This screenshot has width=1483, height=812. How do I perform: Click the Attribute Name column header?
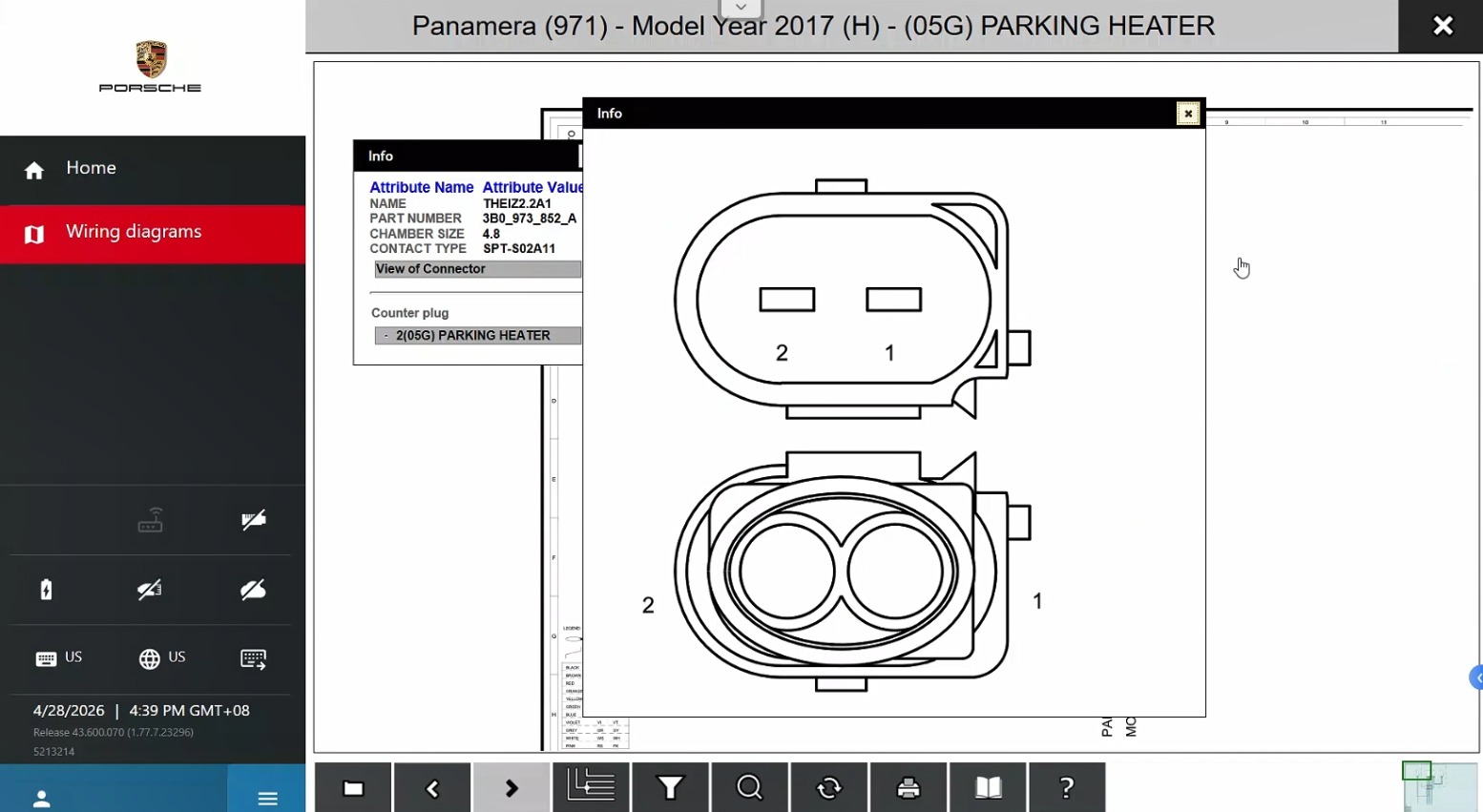pyautogui.click(x=422, y=188)
